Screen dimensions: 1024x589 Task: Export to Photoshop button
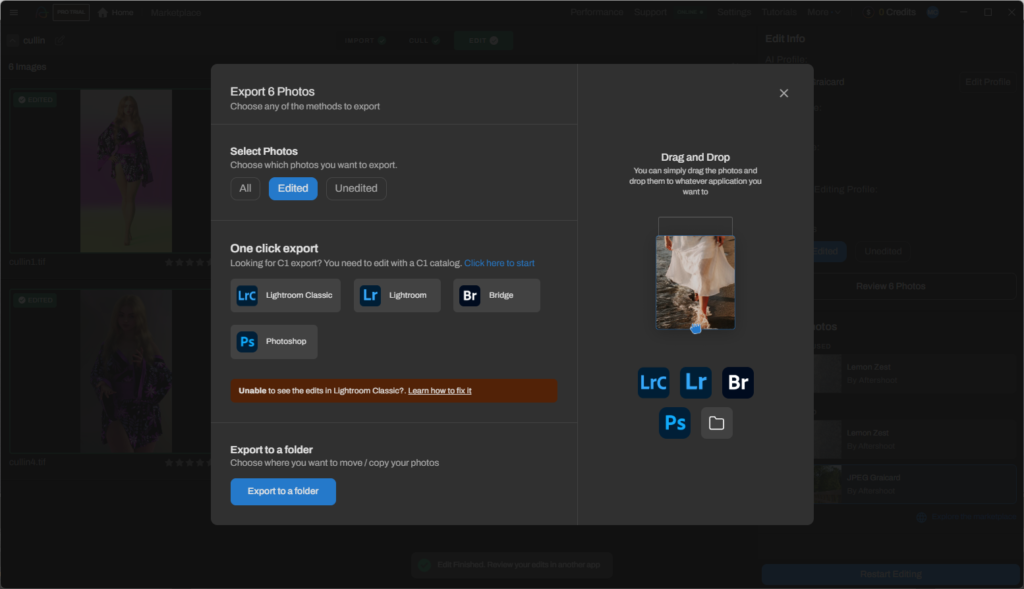pos(274,342)
